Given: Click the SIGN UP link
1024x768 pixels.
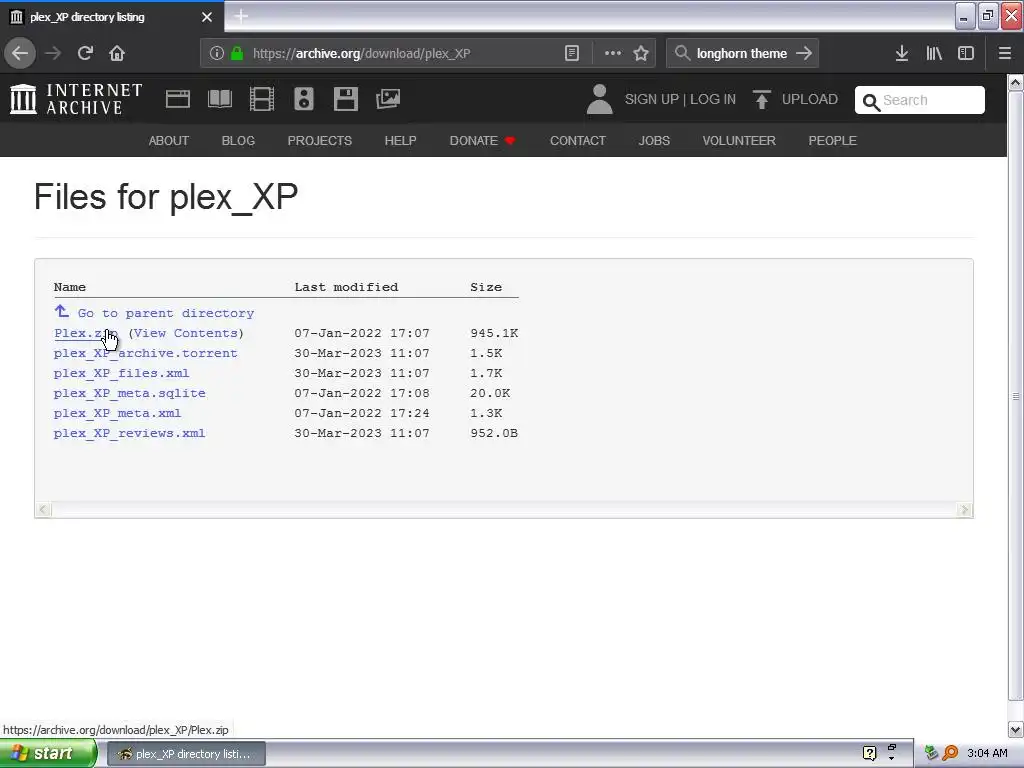Looking at the screenshot, I should [x=652, y=99].
